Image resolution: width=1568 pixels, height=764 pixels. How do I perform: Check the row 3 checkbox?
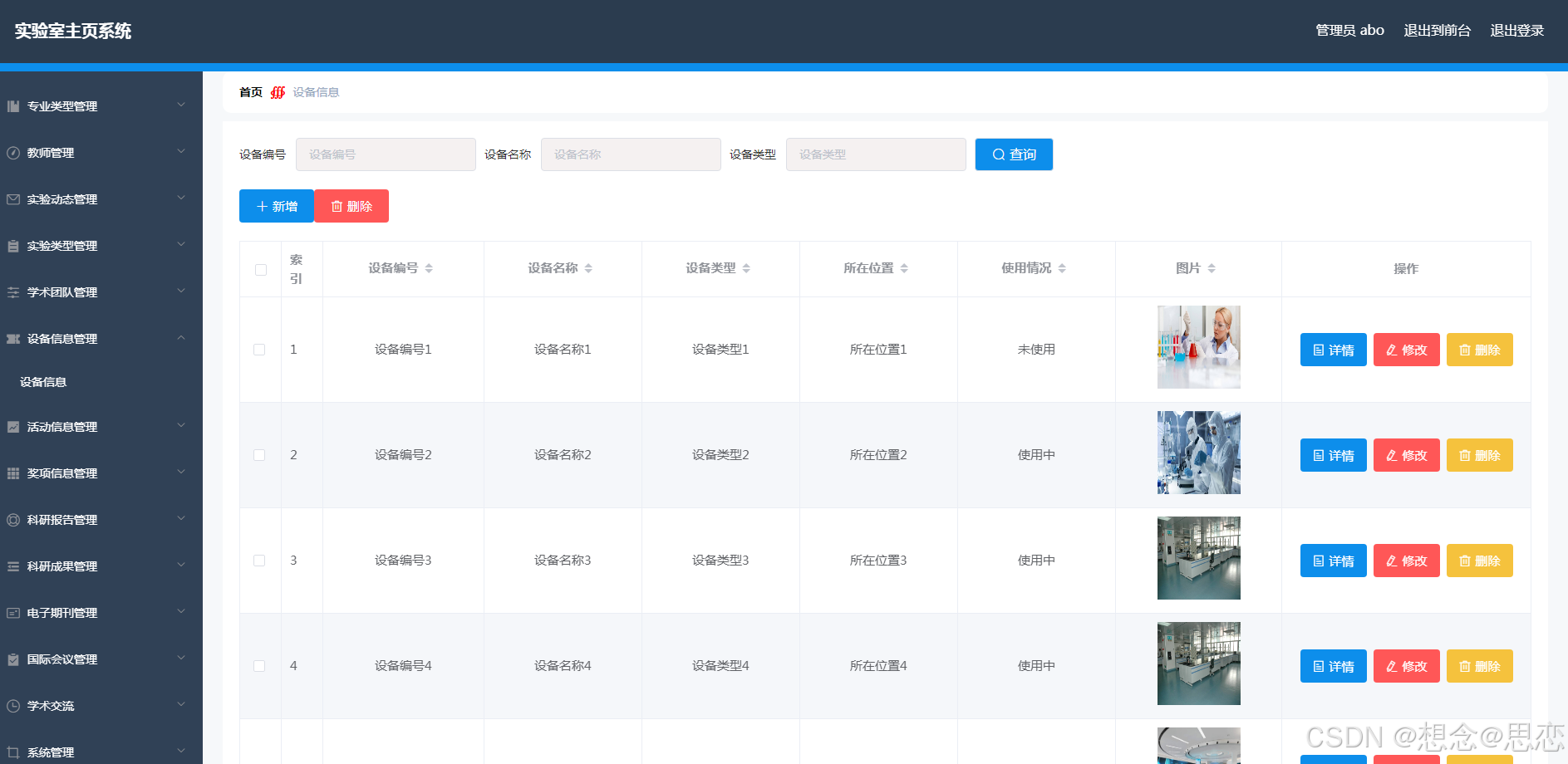(259, 561)
